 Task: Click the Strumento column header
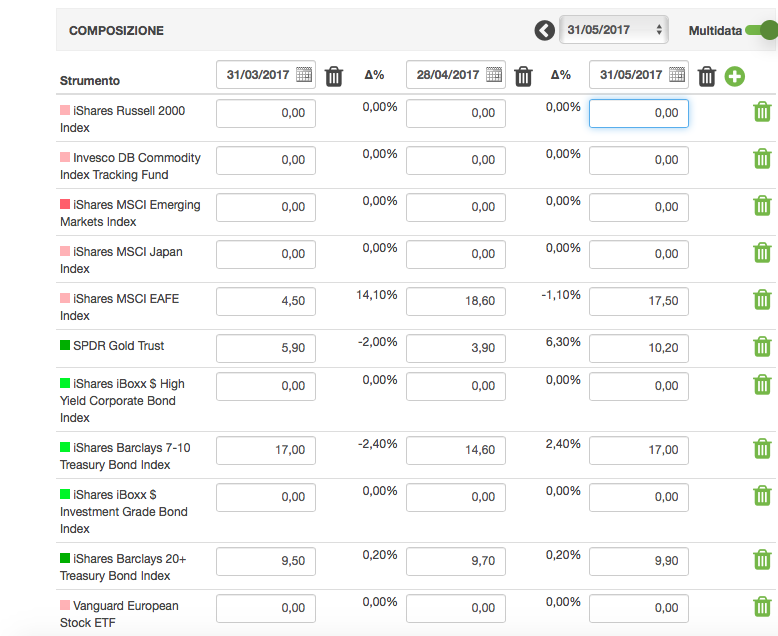pos(90,80)
